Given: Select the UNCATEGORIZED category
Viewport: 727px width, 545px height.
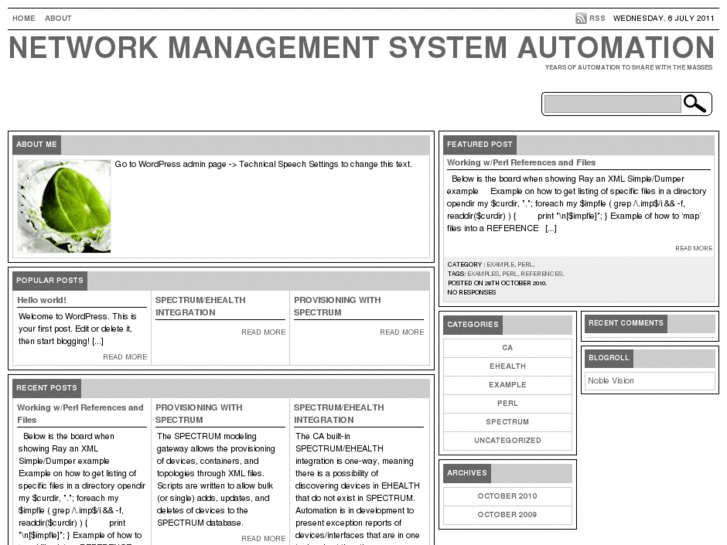Looking at the screenshot, I should point(507,441).
